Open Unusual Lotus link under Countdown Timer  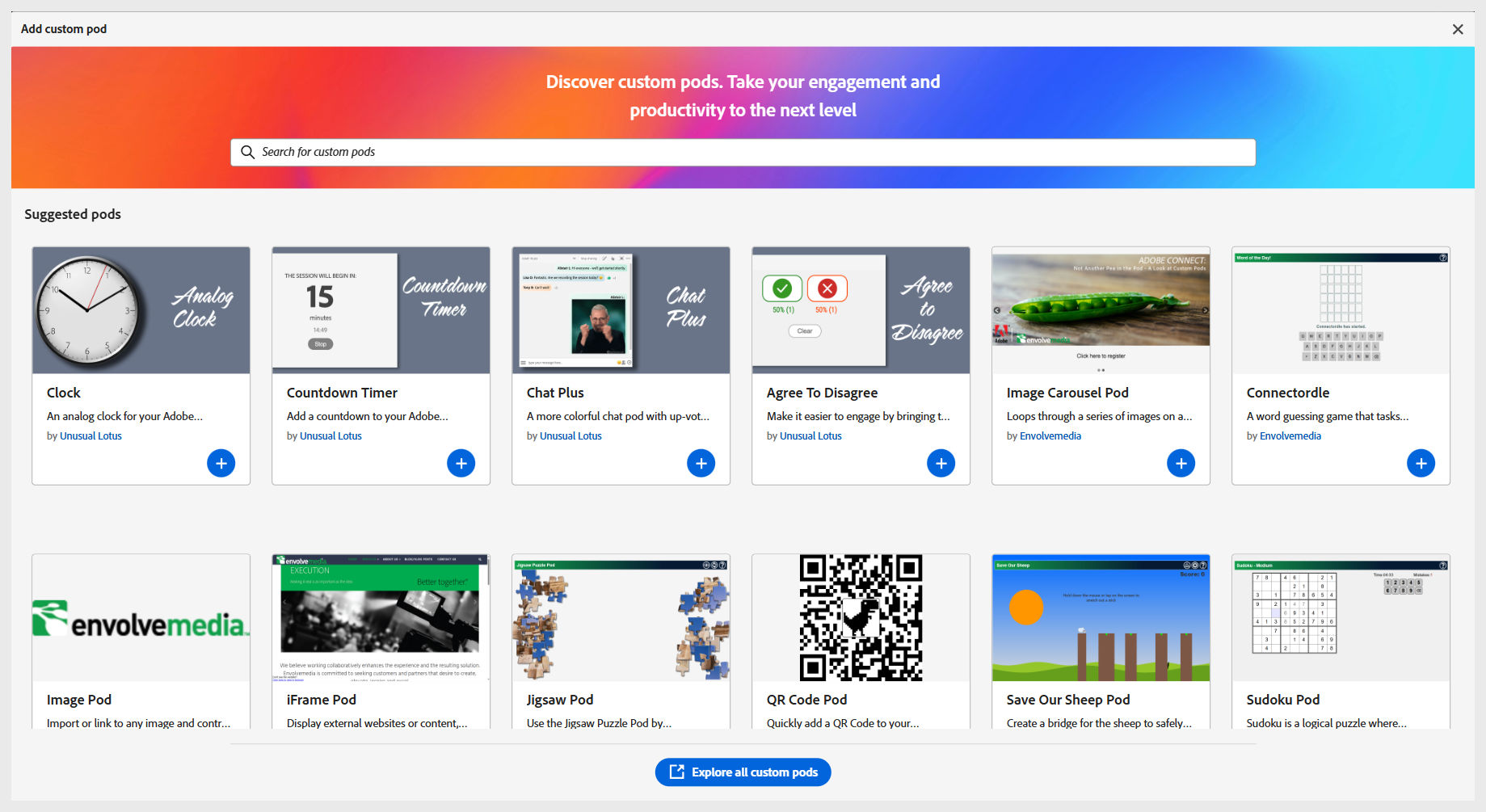tap(330, 435)
